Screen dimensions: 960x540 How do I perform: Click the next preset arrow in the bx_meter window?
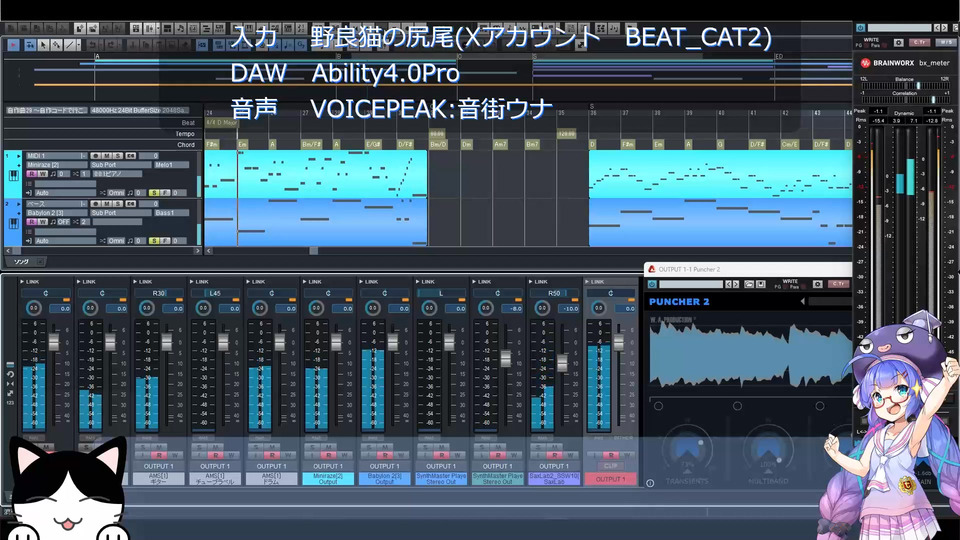(x=943, y=28)
